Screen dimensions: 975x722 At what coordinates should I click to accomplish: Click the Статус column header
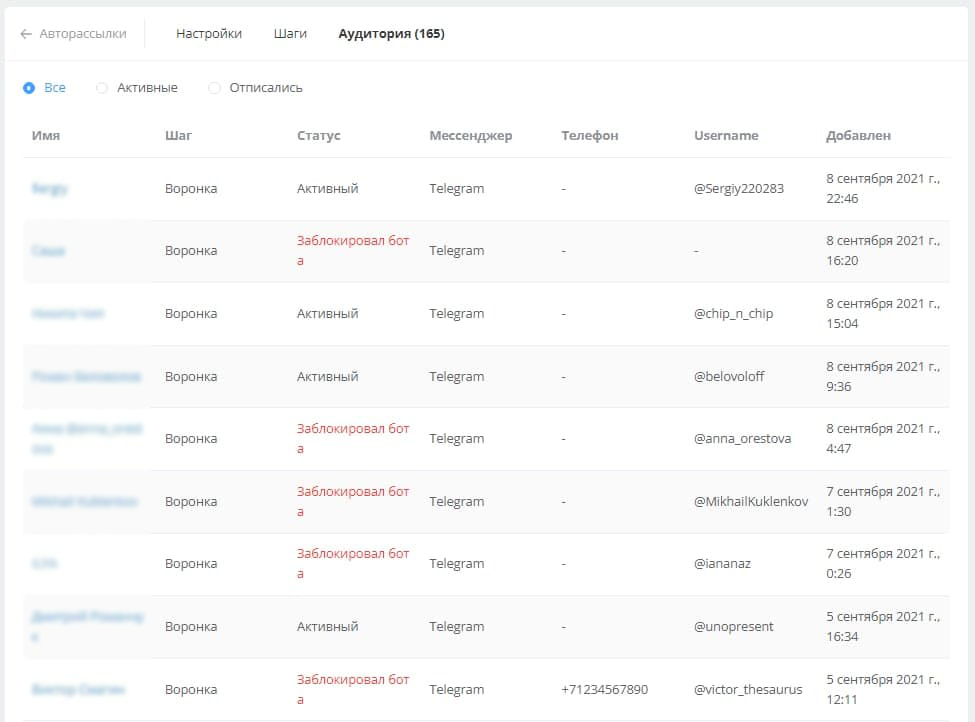pyautogui.click(x=318, y=136)
